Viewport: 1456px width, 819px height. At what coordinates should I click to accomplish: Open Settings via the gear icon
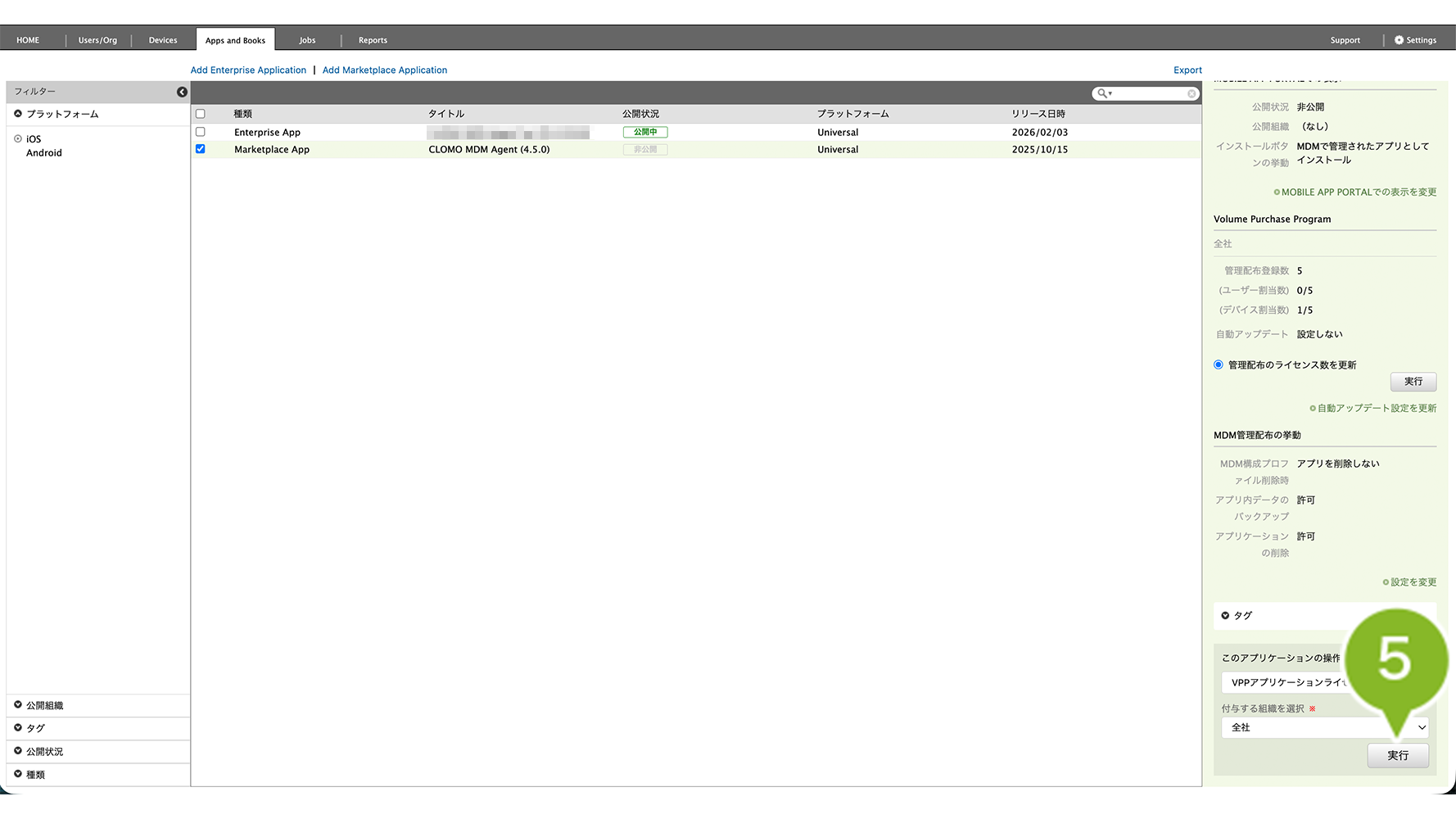pos(1399,40)
